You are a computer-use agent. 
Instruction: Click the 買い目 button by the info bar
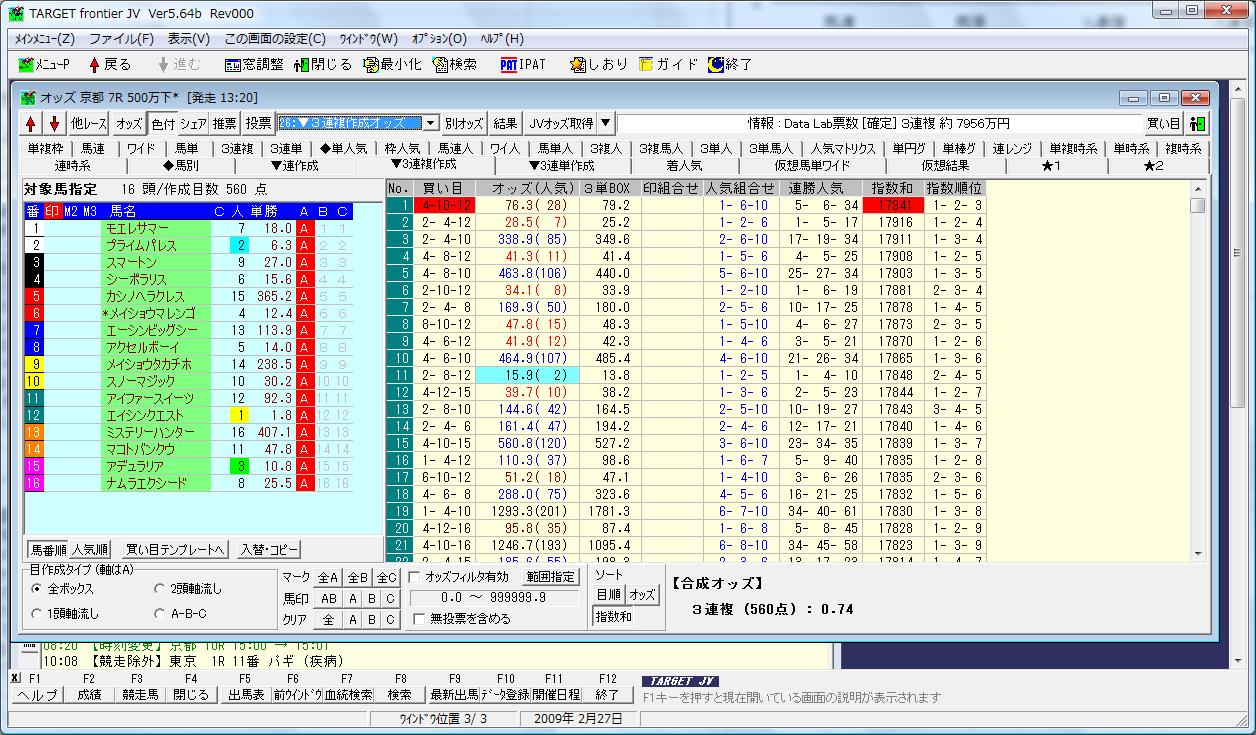coord(1163,123)
